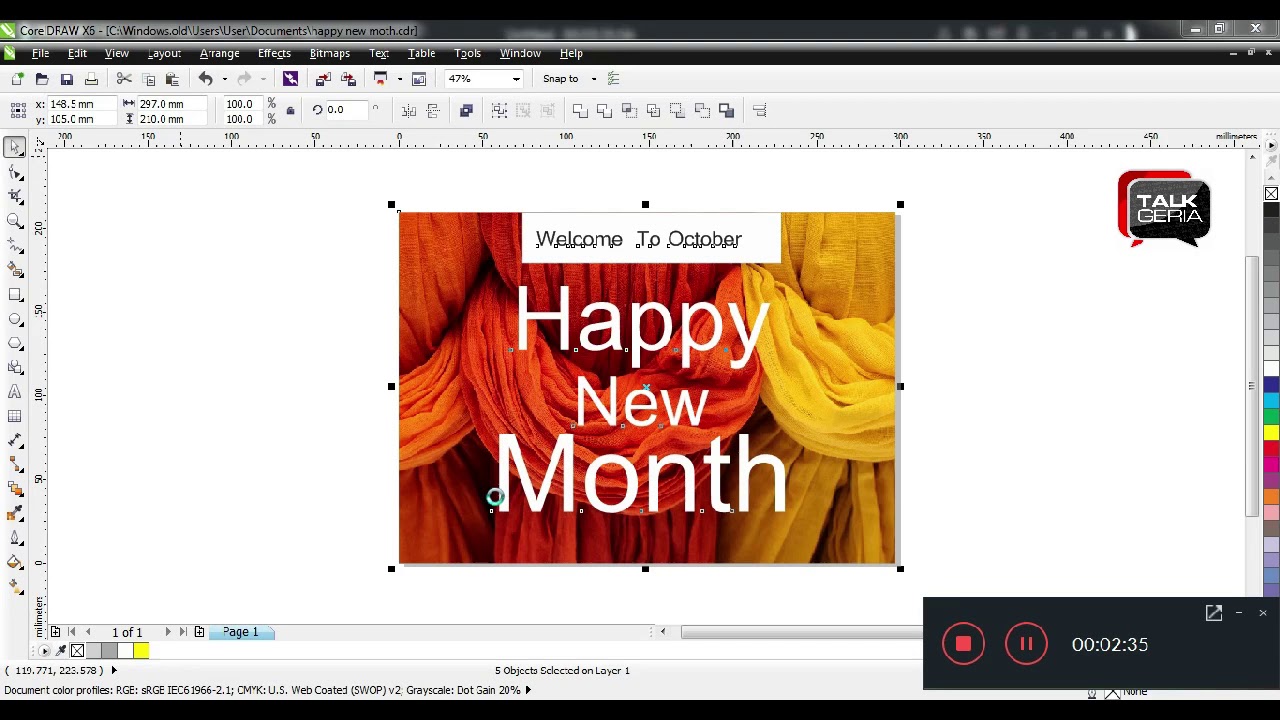Screen dimensions: 1280x720
Task: Select the Blend interactive tool
Action: tap(15, 489)
